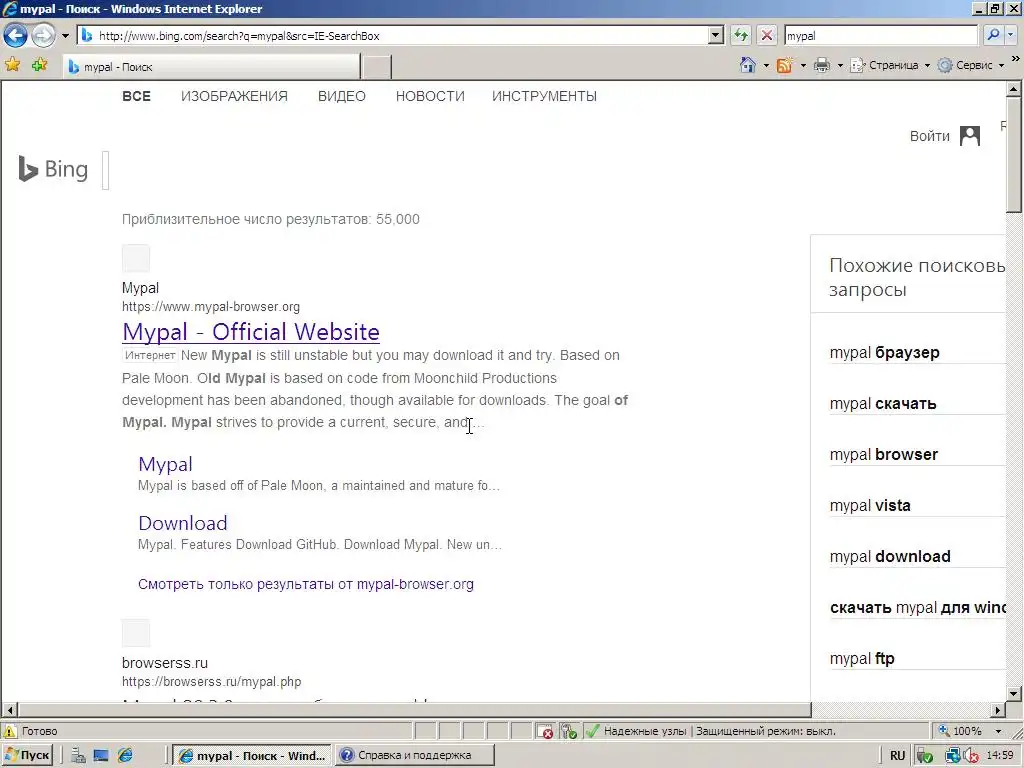
Task: Click 'Смотреть только результаты от mypal-browser.org'
Action: coord(306,584)
